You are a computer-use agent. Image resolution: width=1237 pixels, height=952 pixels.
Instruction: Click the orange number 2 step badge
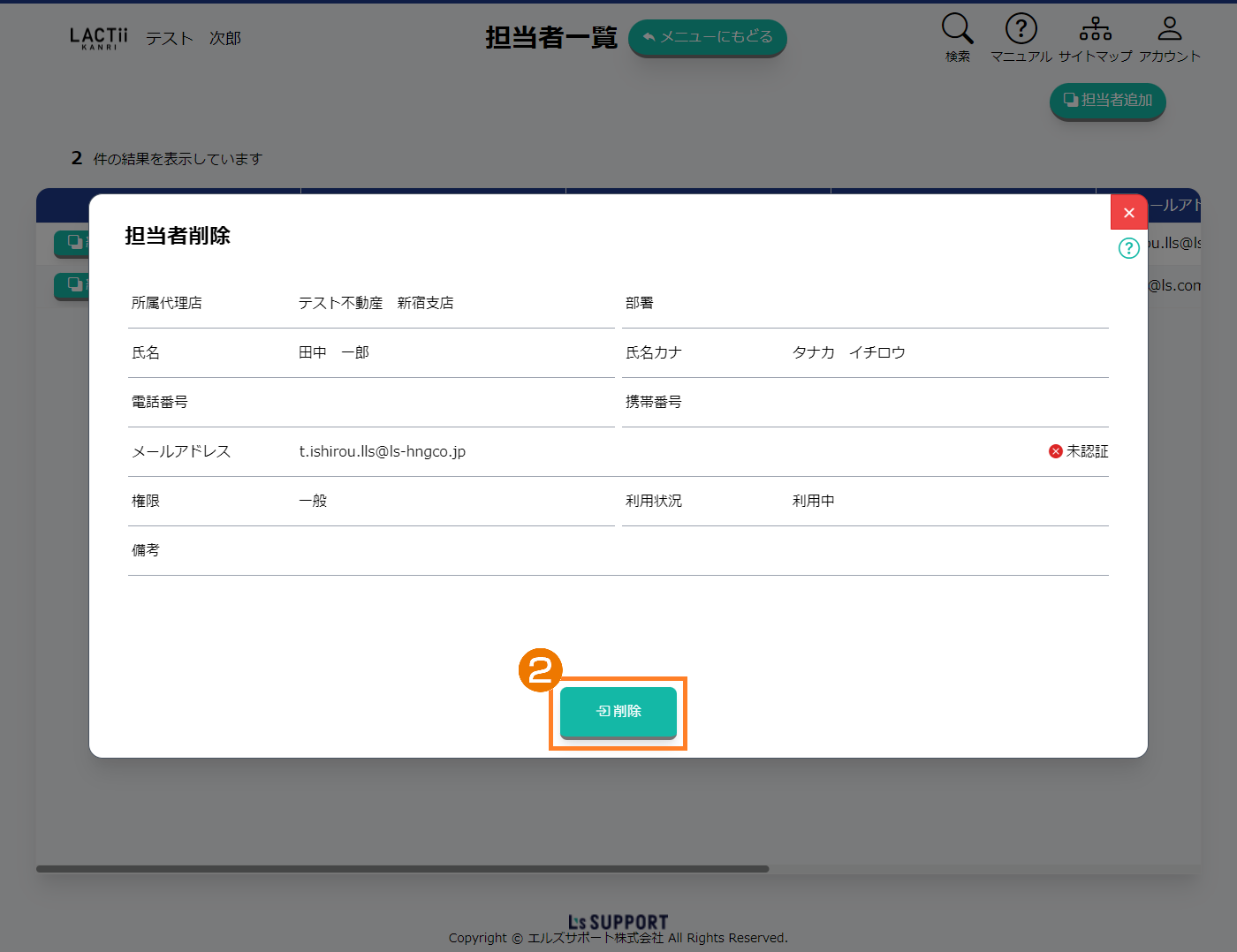pyautogui.click(x=540, y=670)
